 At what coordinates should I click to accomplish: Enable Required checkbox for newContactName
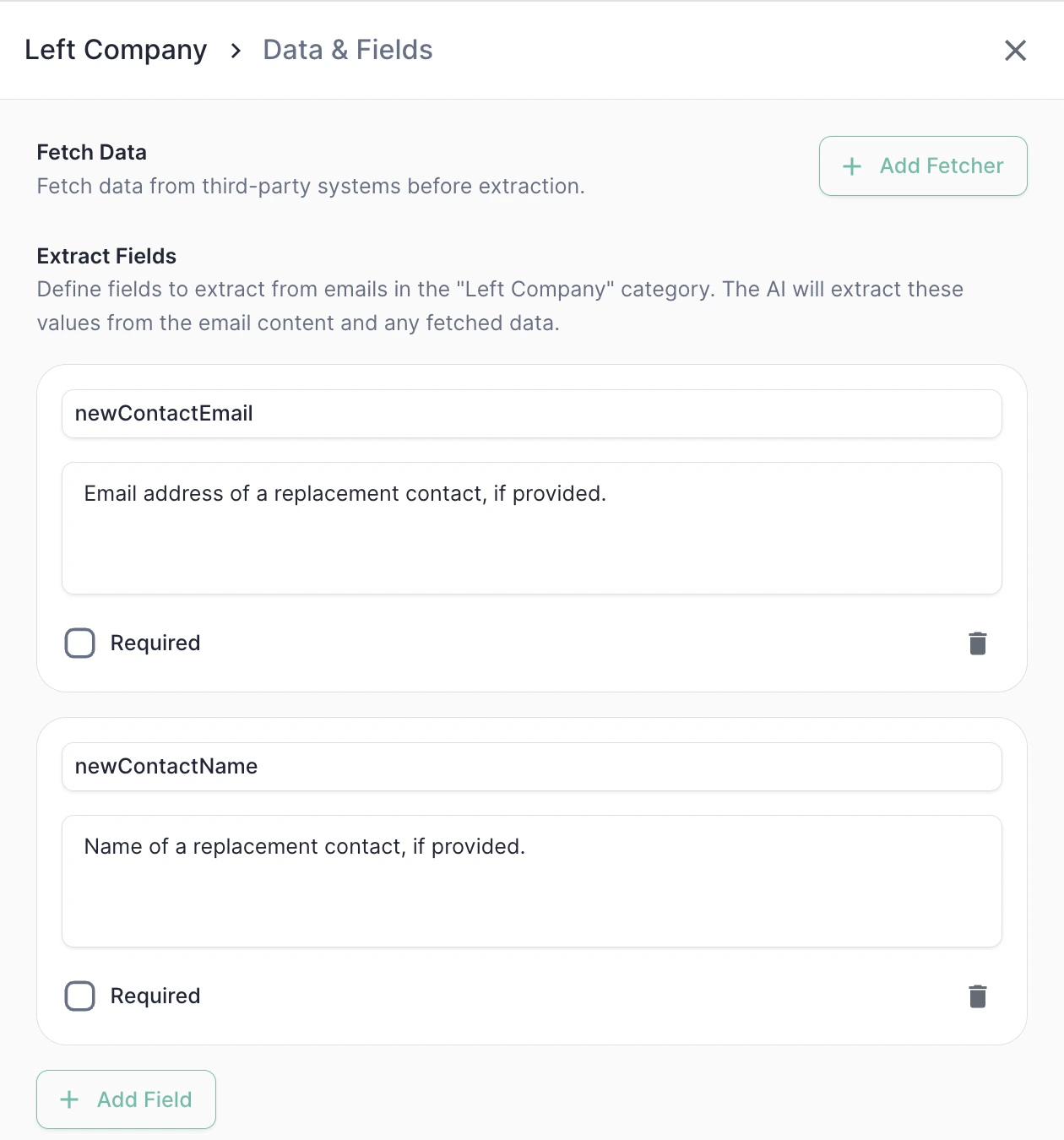click(x=80, y=996)
